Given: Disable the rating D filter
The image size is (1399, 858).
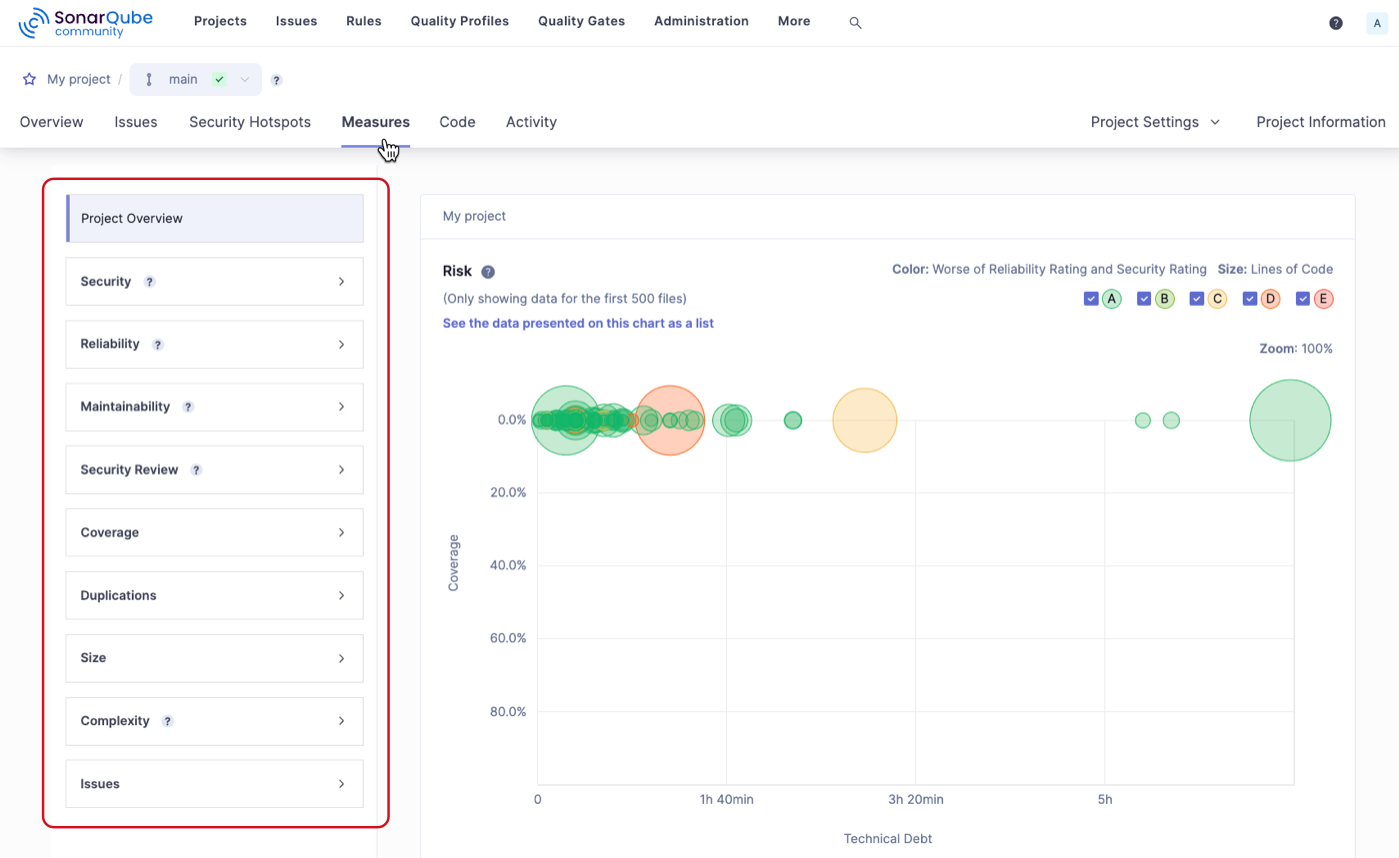Looking at the screenshot, I should [x=1249, y=298].
